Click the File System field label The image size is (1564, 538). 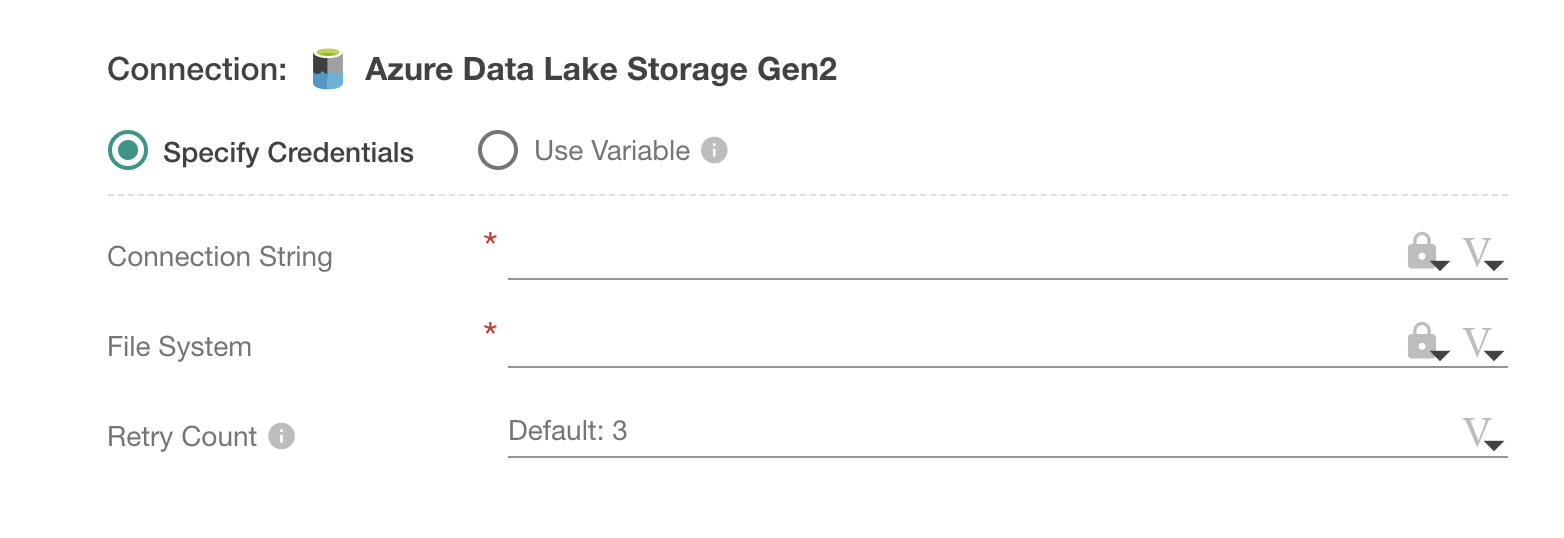click(x=180, y=347)
